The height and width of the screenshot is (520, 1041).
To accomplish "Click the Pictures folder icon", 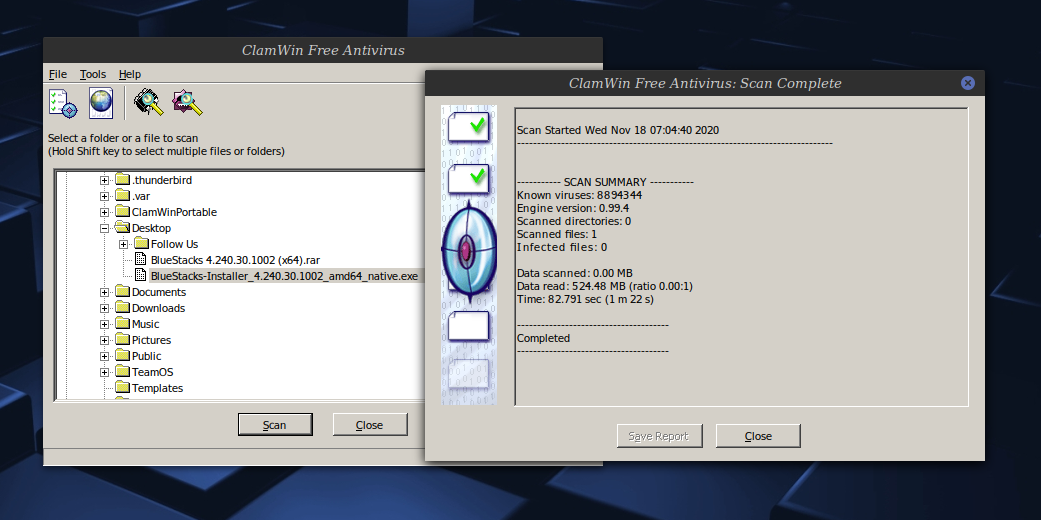I will click(x=122, y=339).
